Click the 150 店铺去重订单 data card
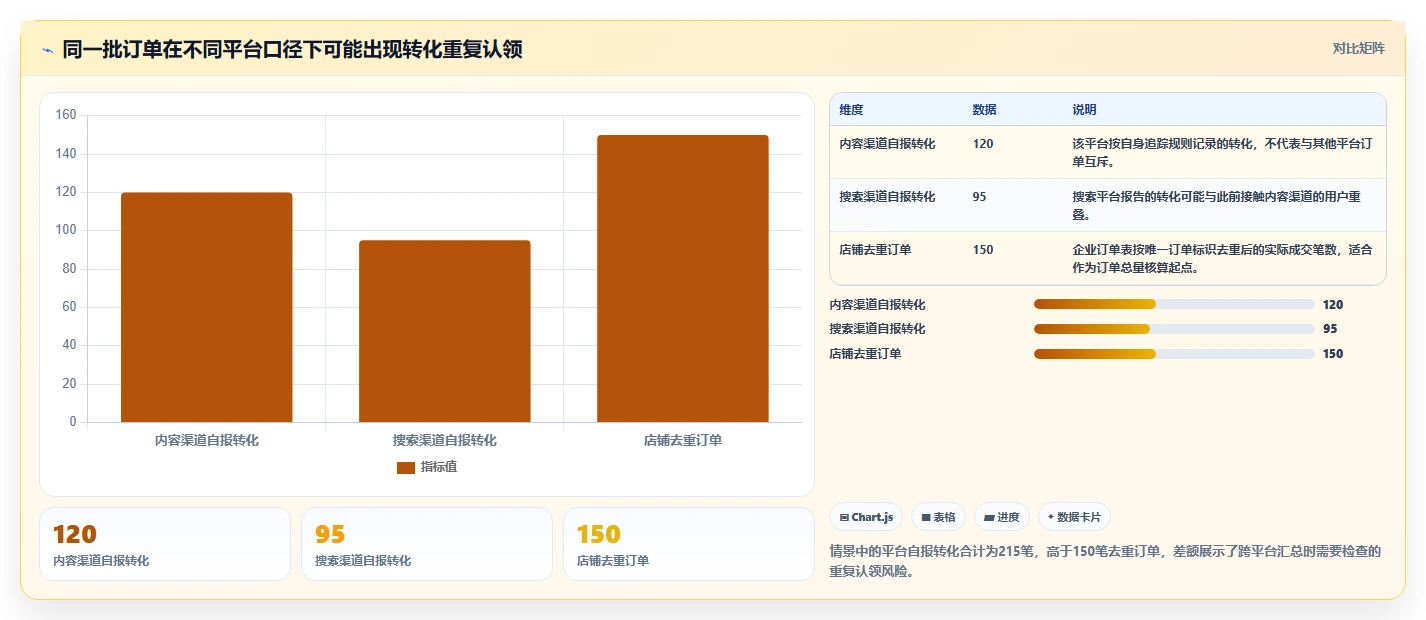Image resolution: width=1426 pixels, height=620 pixels. coord(689,544)
